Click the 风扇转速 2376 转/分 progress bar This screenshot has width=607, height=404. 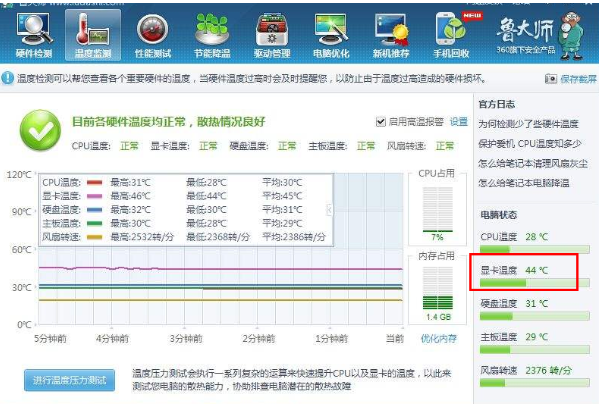point(535,383)
